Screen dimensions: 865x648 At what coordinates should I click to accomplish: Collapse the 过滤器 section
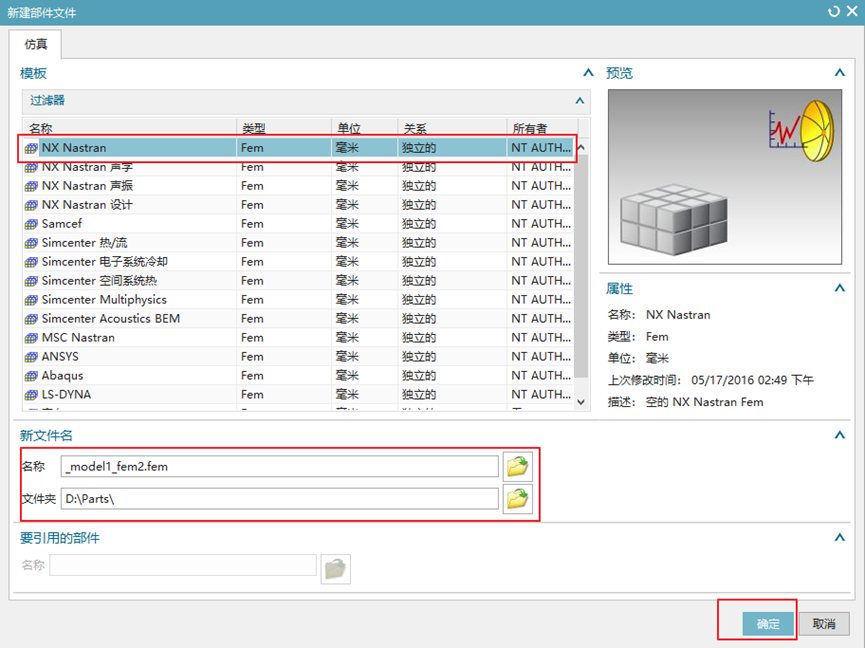click(580, 100)
